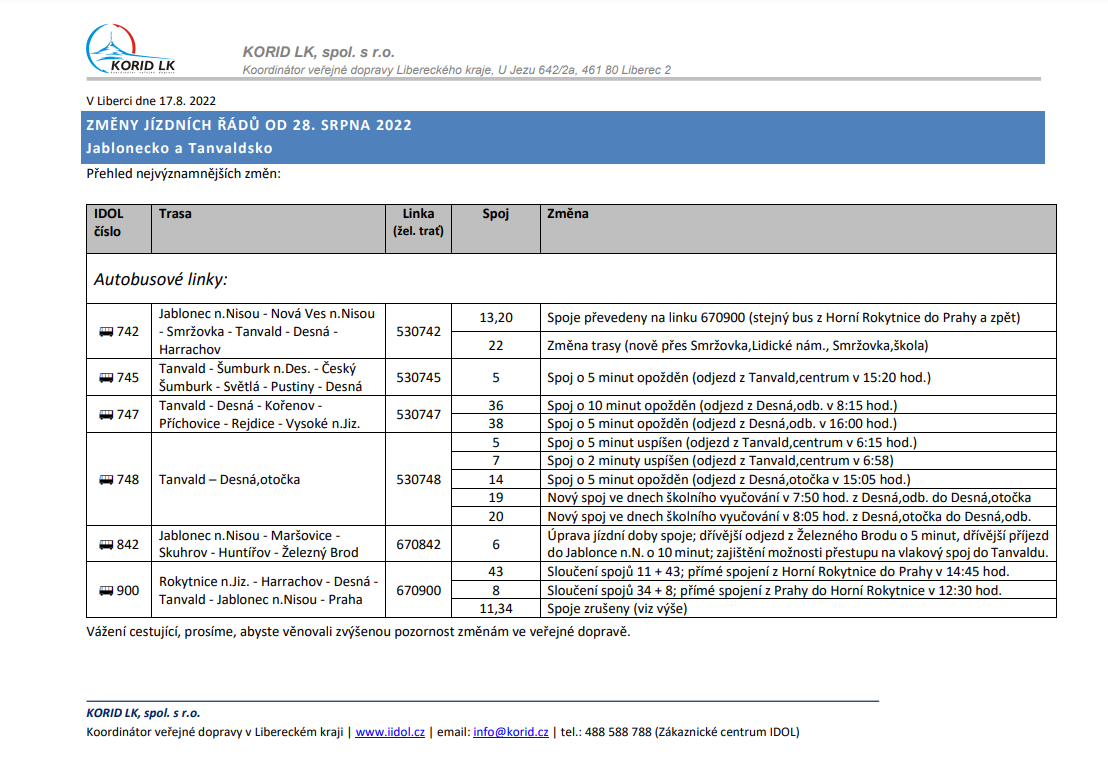Click the route 'Tanvald – Desná,otočka'
This screenshot has height=778, width=1108.
230,480
